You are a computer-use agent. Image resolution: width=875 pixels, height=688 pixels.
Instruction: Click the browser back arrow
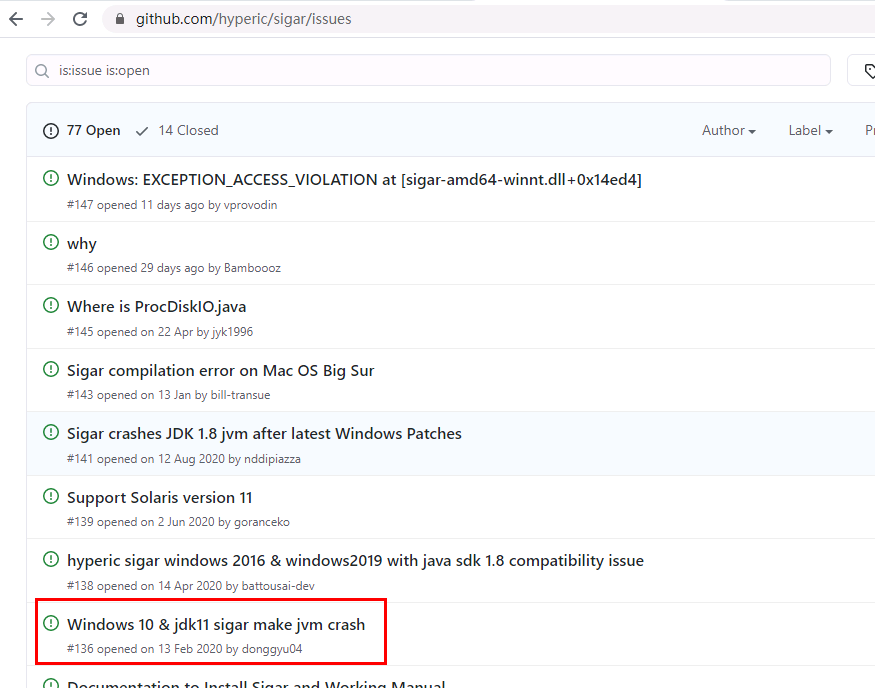(x=15, y=18)
